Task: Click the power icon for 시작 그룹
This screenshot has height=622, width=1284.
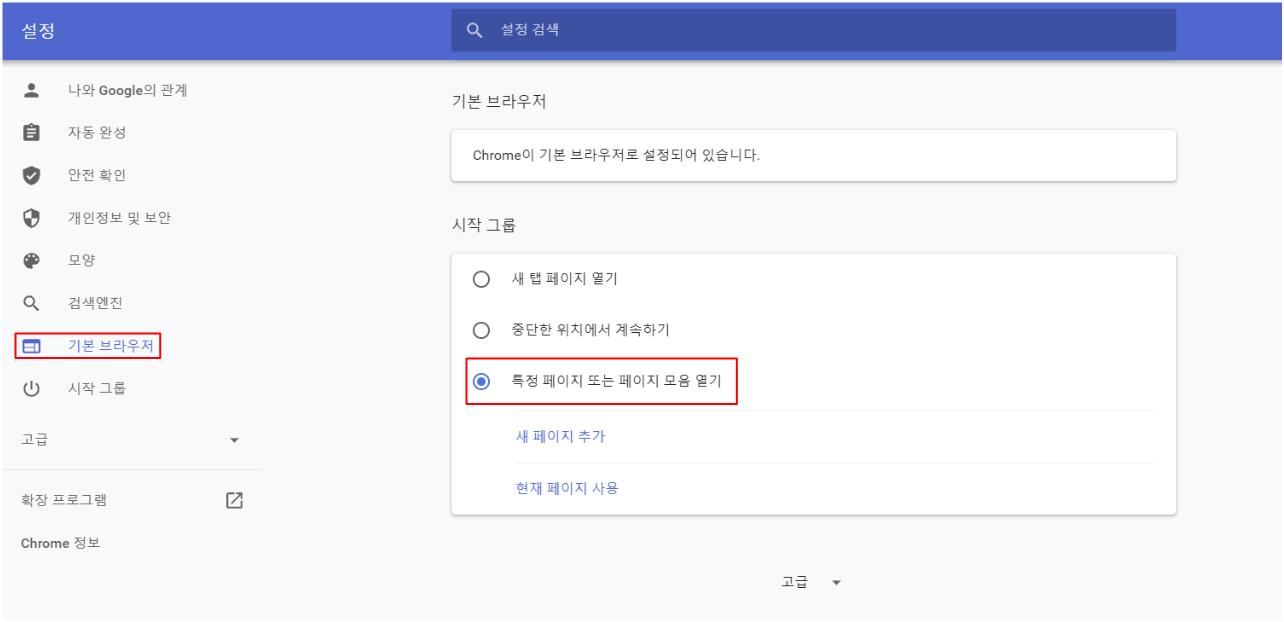Action: 30,389
